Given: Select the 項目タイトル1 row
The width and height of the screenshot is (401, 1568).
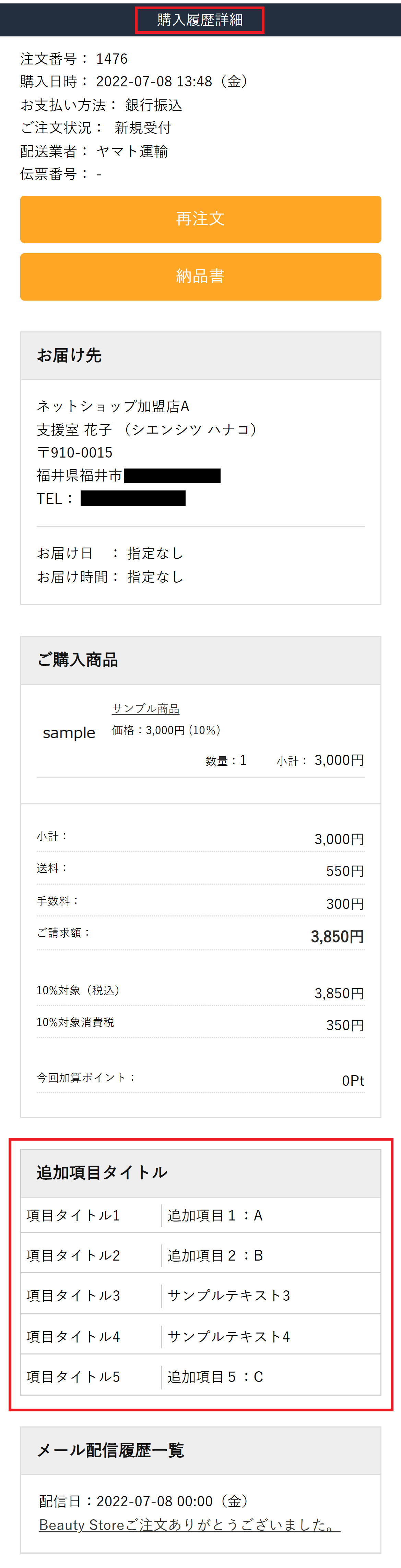Looking at the screenshot, I should coord(73,1215).
